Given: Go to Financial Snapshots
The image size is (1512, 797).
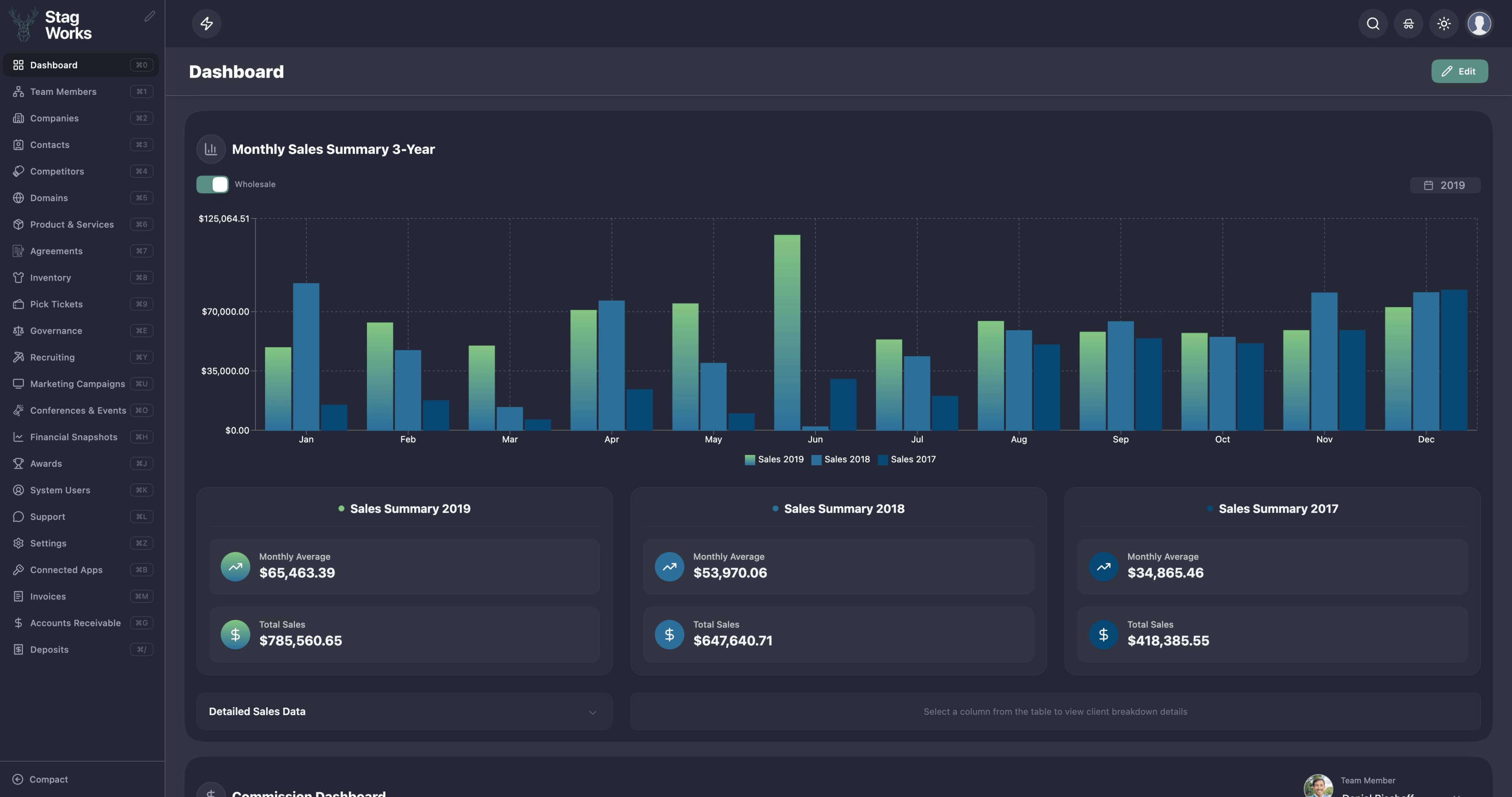Looking at the screenshot, I should [81, 436].
